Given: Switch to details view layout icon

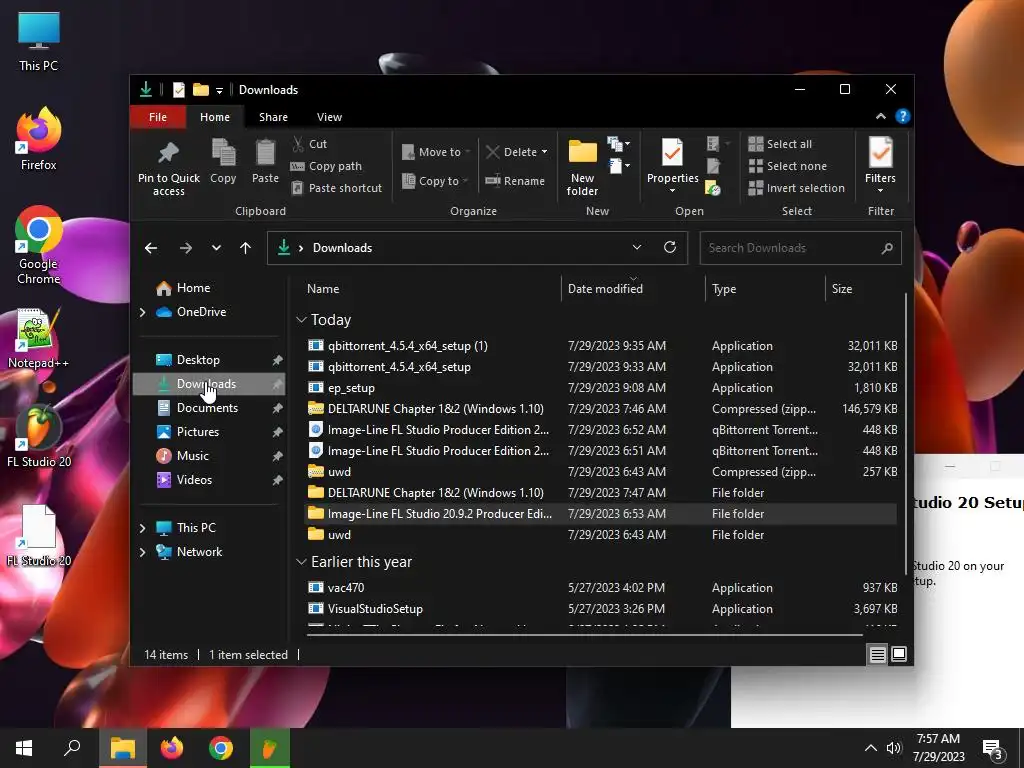Looking at the screenshot, I should (878, 654).
